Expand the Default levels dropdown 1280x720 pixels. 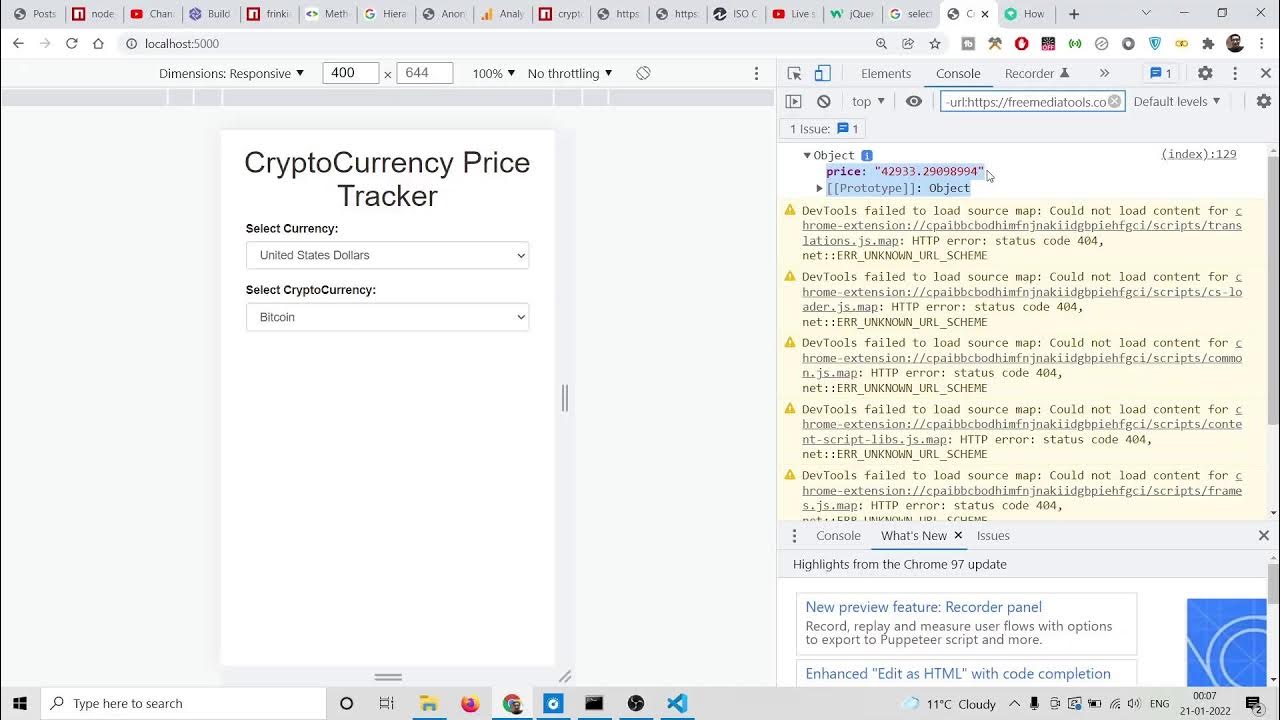click(1176, 101)
